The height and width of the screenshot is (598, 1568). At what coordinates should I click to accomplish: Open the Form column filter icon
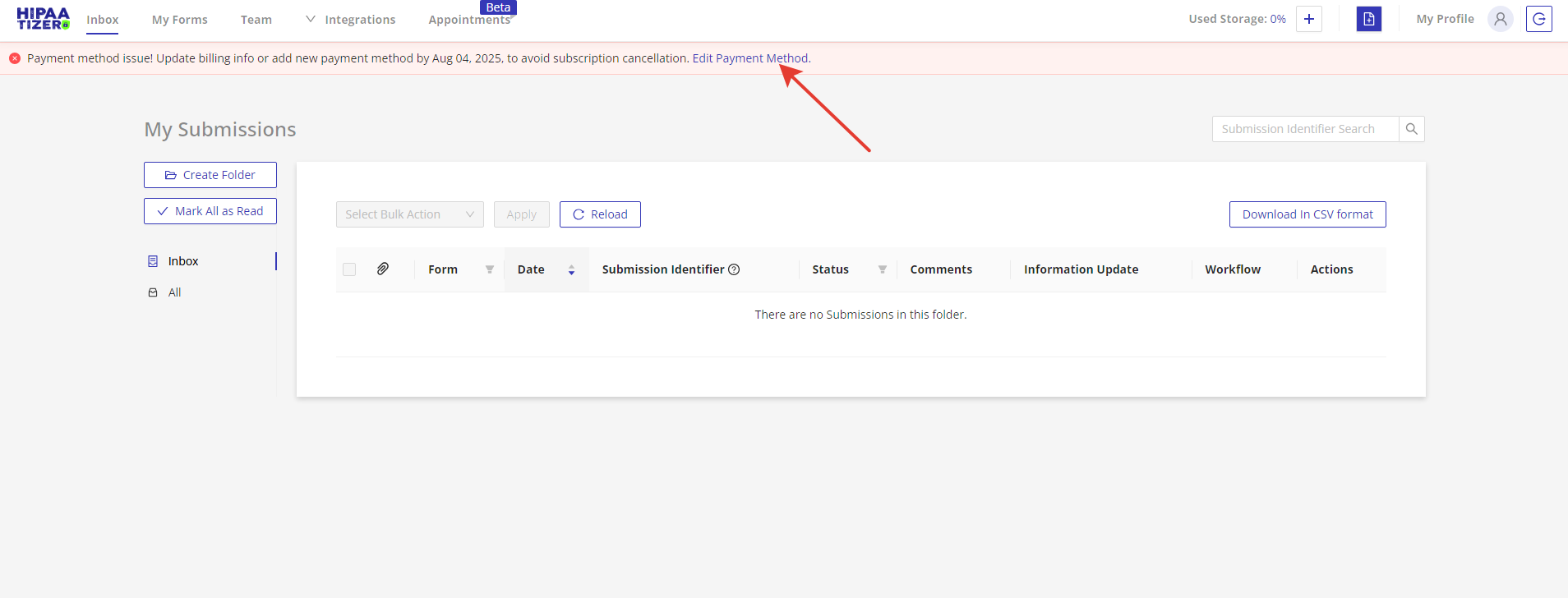490,269
